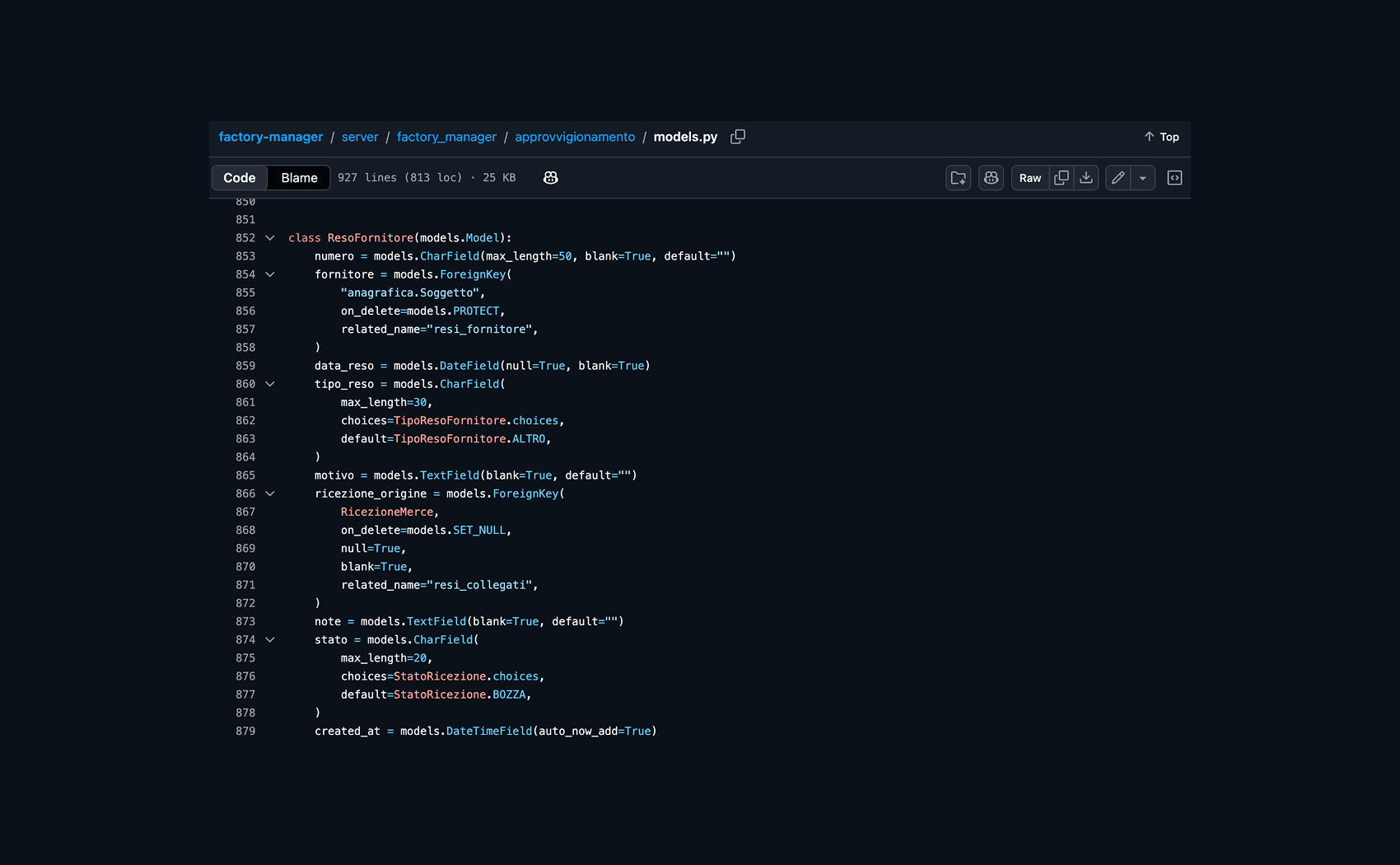Copy the models.py file path
Viewport: 1400px width, 865px height.
[x=738, y=137]
